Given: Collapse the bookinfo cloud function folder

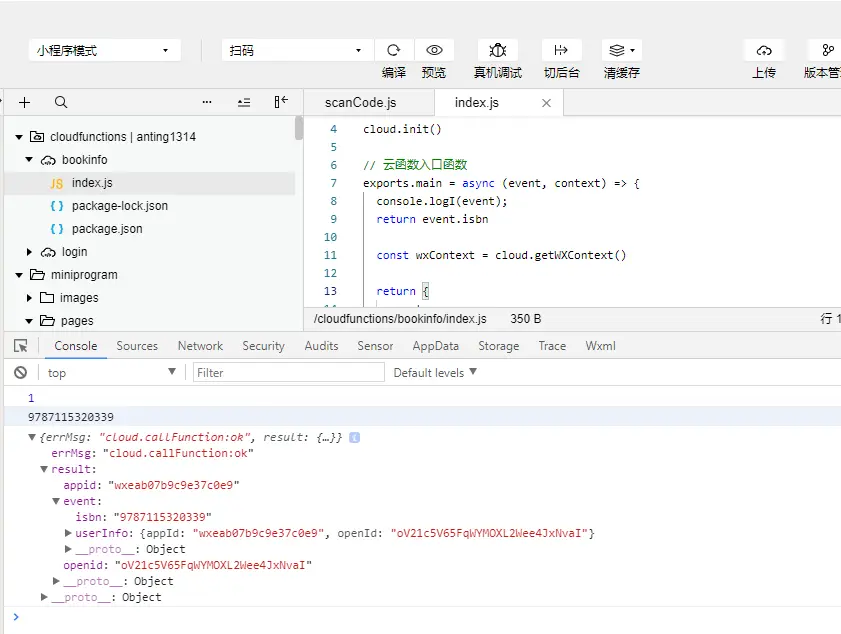Looking at the screenshot, I should click(29, 160).
